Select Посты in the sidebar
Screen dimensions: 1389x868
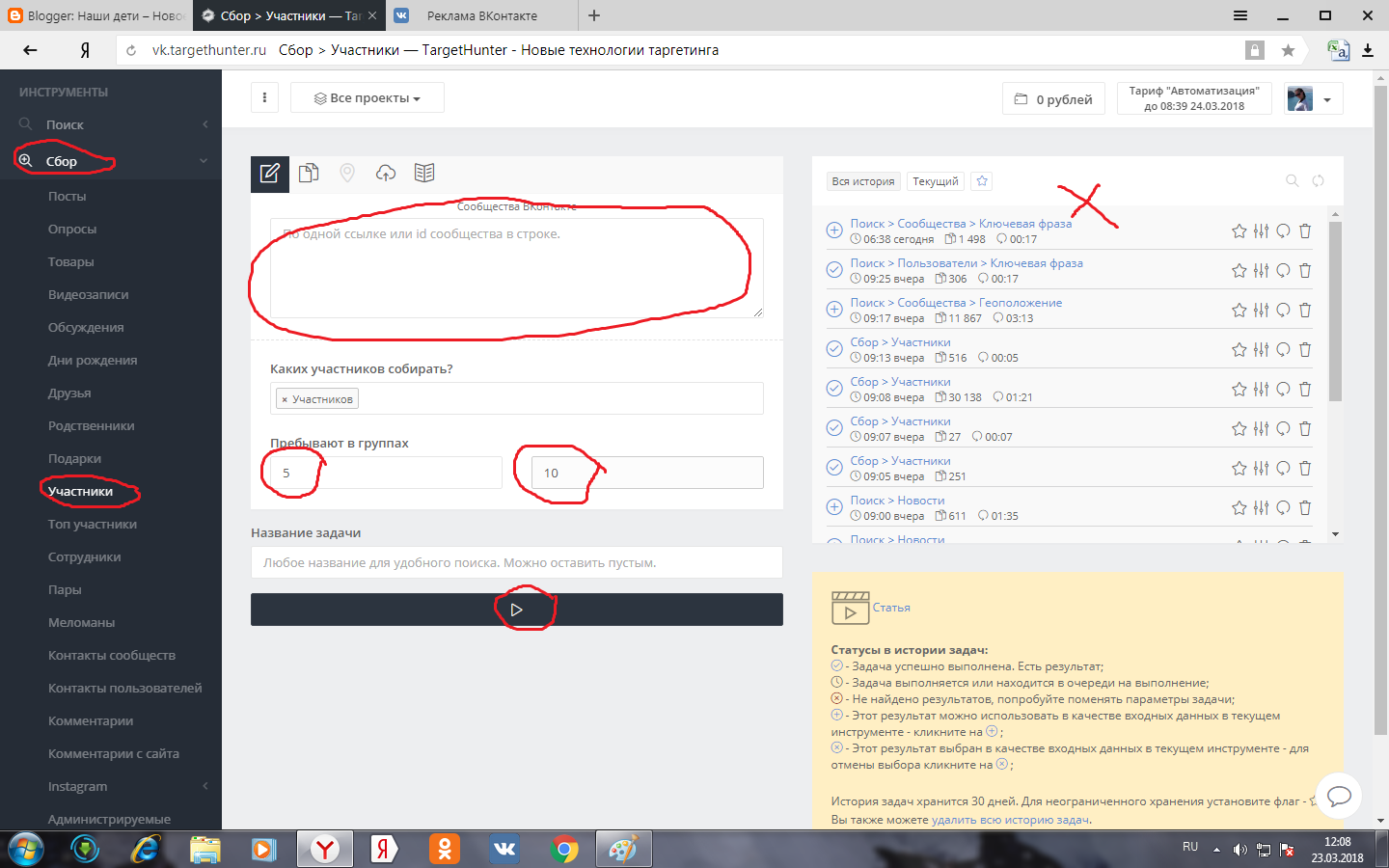click(x=67, y=196)
